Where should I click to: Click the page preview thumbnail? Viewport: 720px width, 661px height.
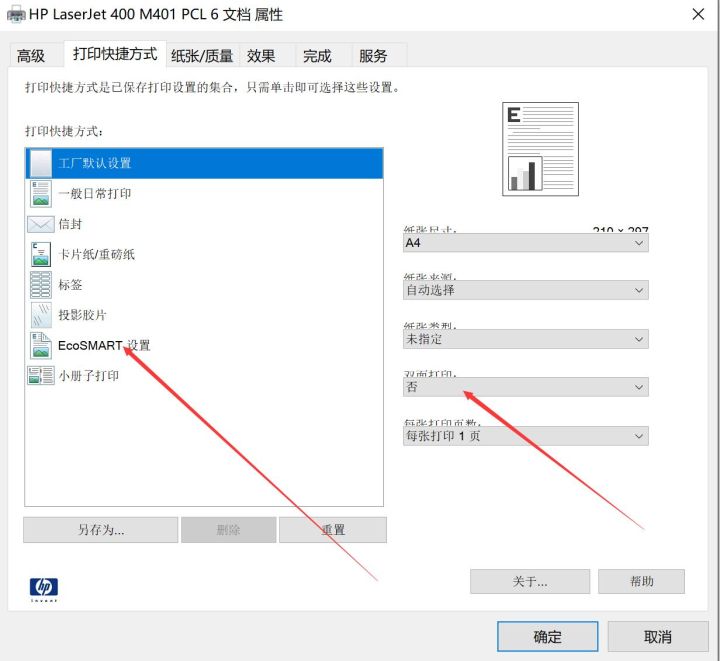(x=540, y=149)
